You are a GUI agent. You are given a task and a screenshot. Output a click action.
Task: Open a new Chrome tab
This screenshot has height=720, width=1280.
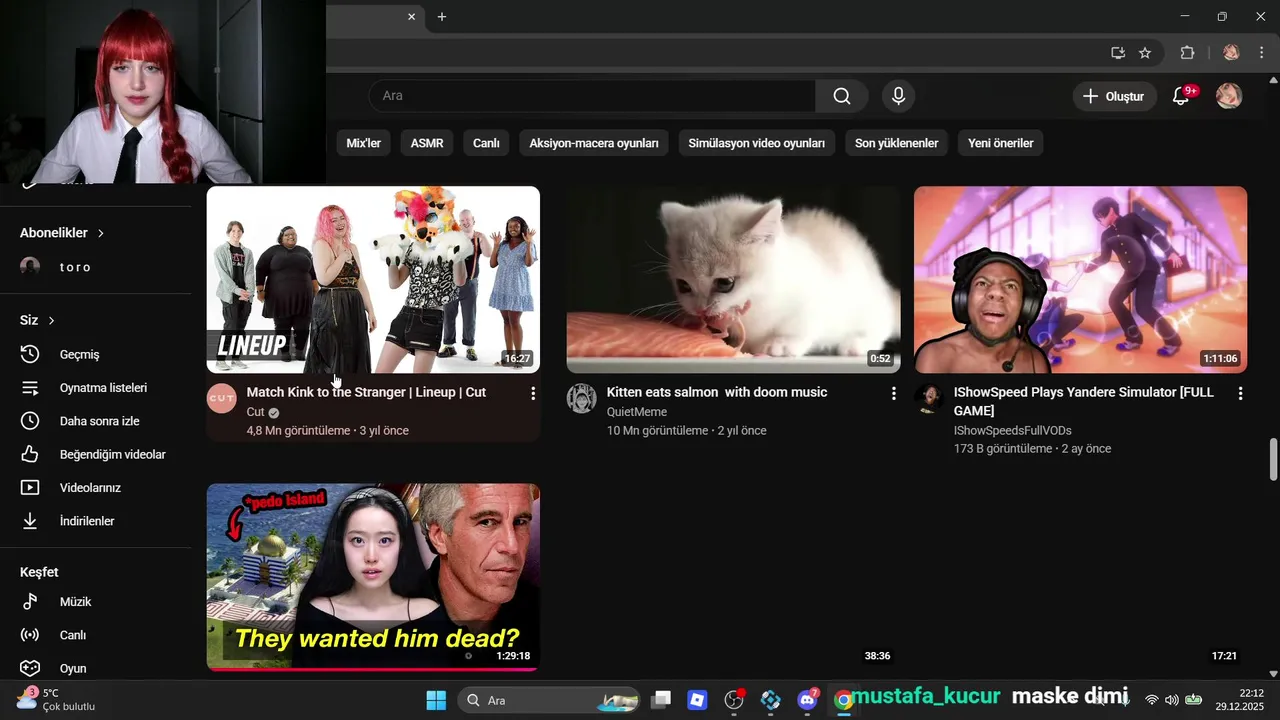[441, 17]
